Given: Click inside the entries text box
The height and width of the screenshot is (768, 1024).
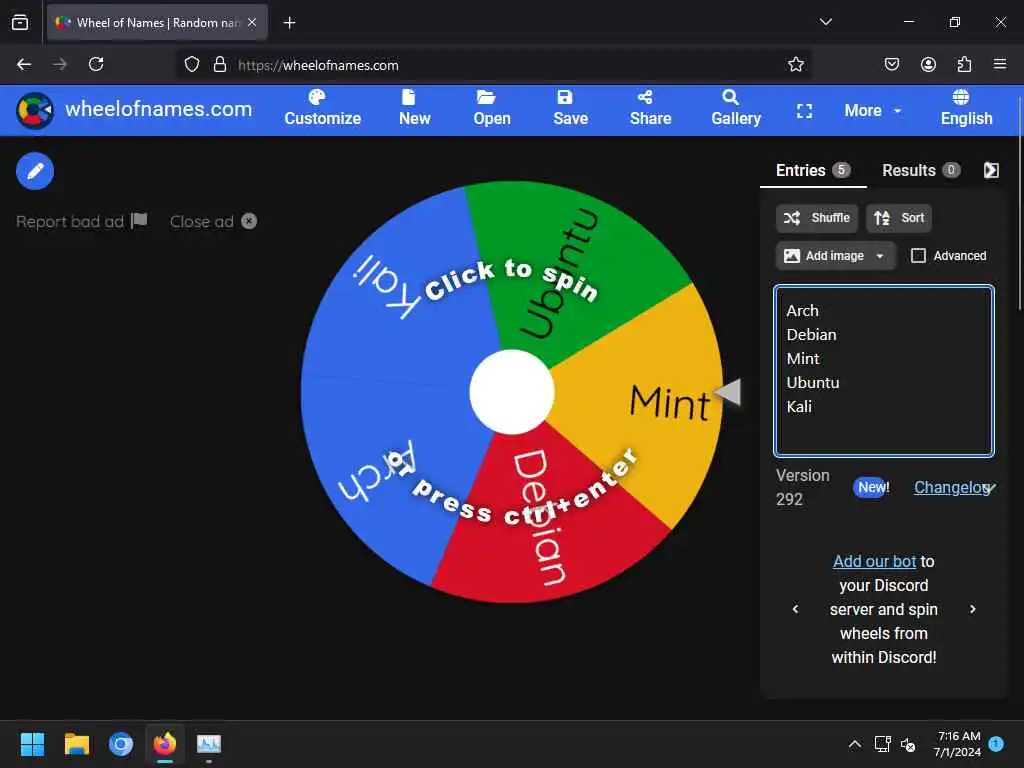Looking at the screenshot, I should [884, 370].
